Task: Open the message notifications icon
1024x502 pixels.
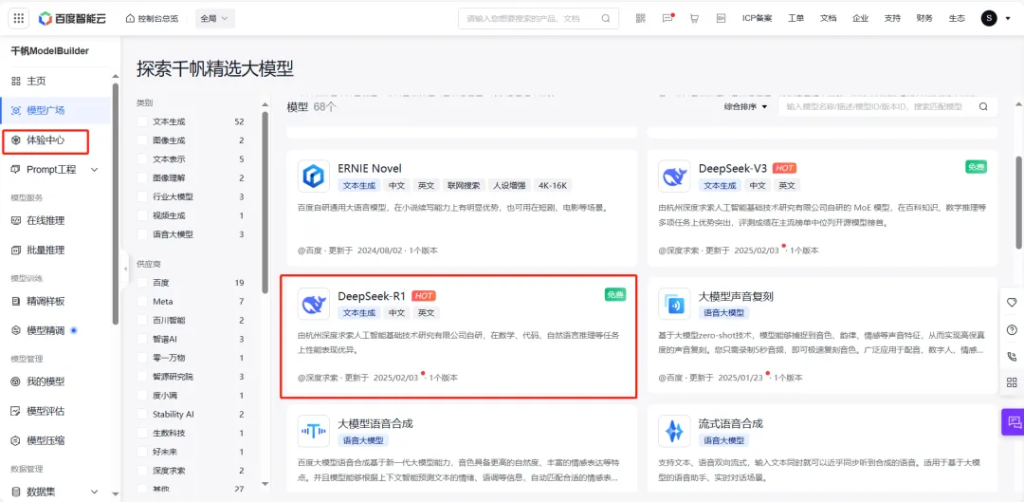Action: [667, 18]
